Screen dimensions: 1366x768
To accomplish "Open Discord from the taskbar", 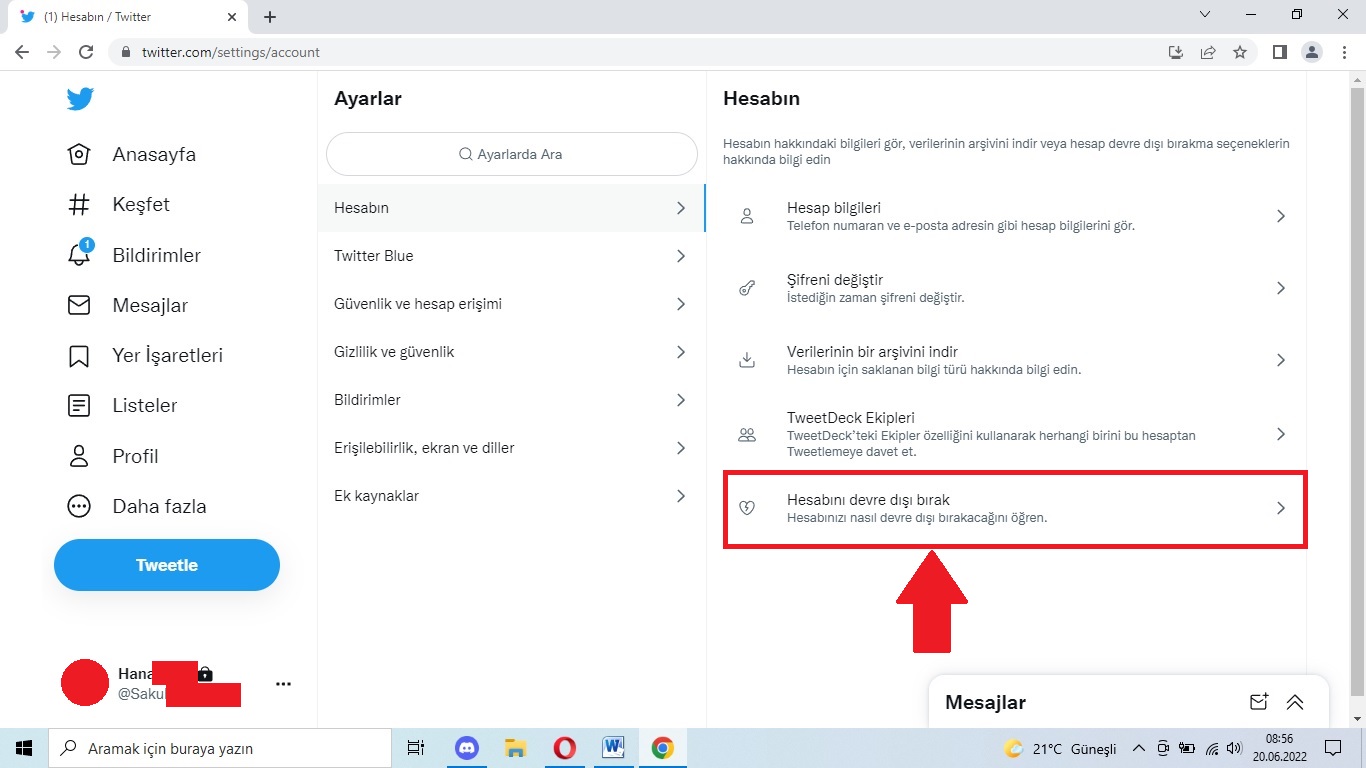I will (x=467, y=748).
